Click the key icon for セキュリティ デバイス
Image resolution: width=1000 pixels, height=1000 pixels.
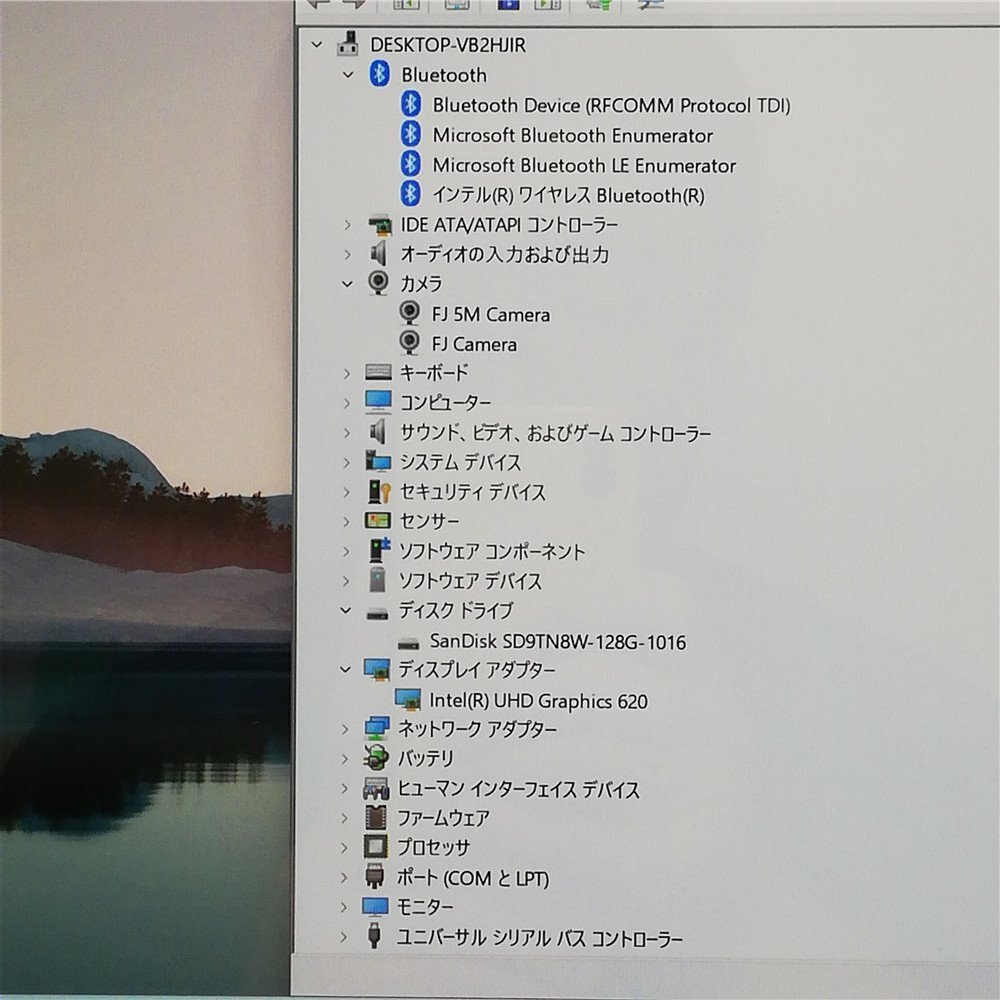click(379, 491)
